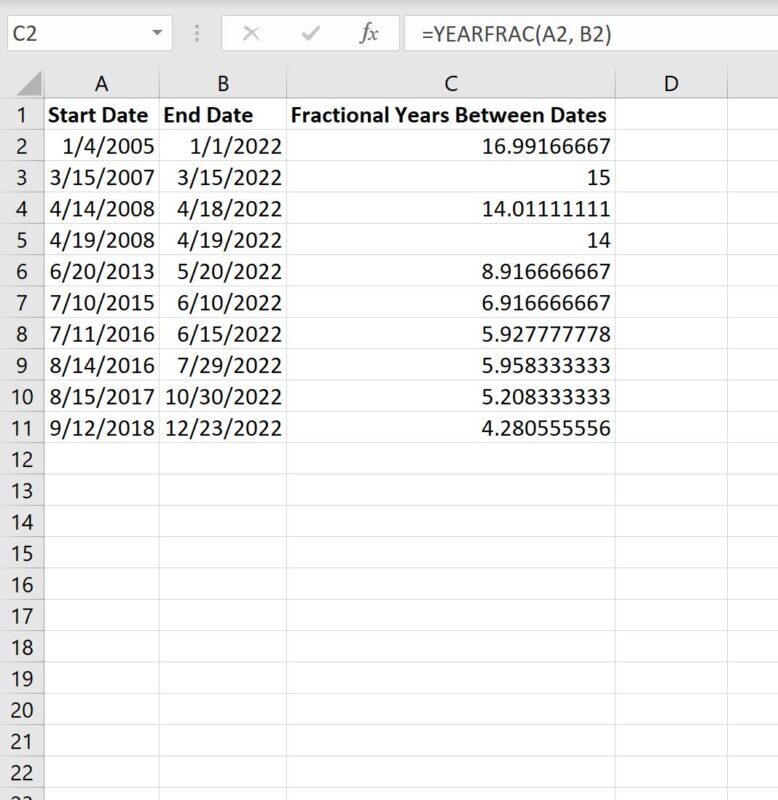Select row 1 header
The image size is (778, 800).
click(21, 115)
